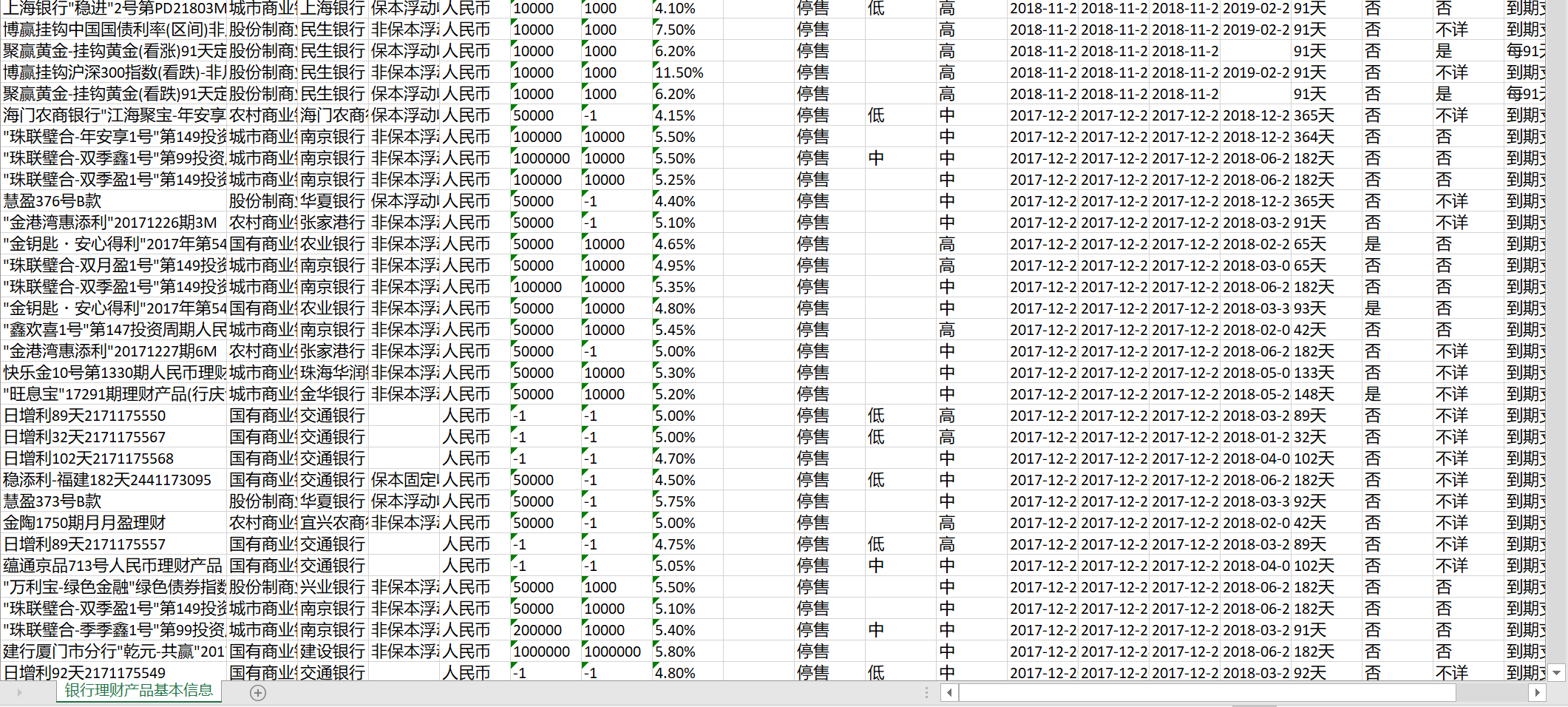The width and height of the screenshot is (1568, 707).
Task: Select the term cell 364天
Action: point(1326,137)
